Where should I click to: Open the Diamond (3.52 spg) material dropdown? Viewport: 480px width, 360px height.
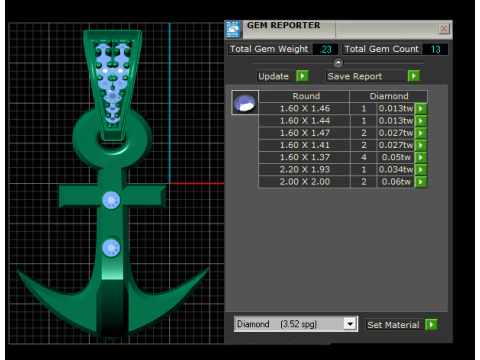[350, 324]
